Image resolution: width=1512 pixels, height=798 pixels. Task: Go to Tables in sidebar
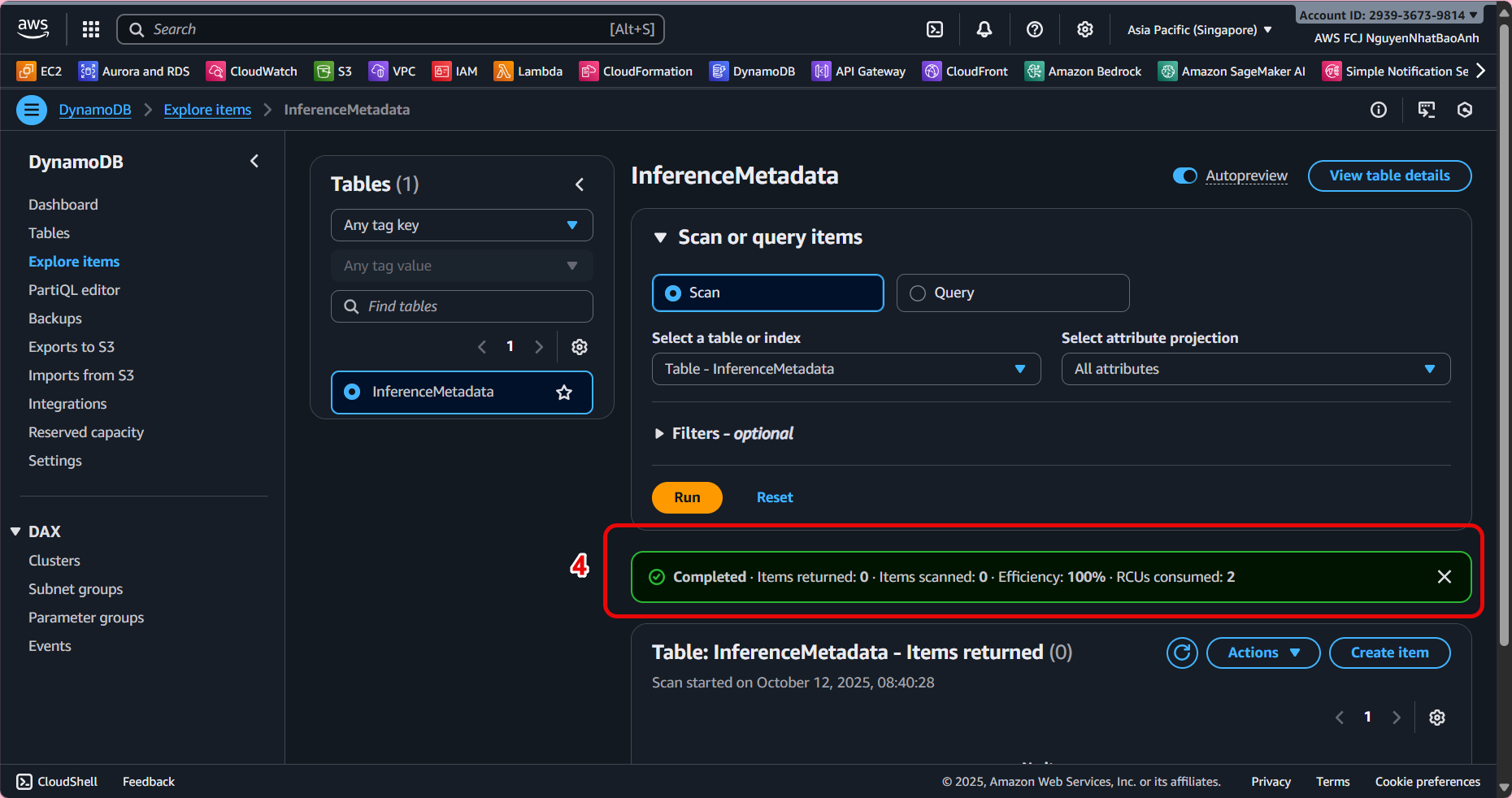(x=49, y=233)
